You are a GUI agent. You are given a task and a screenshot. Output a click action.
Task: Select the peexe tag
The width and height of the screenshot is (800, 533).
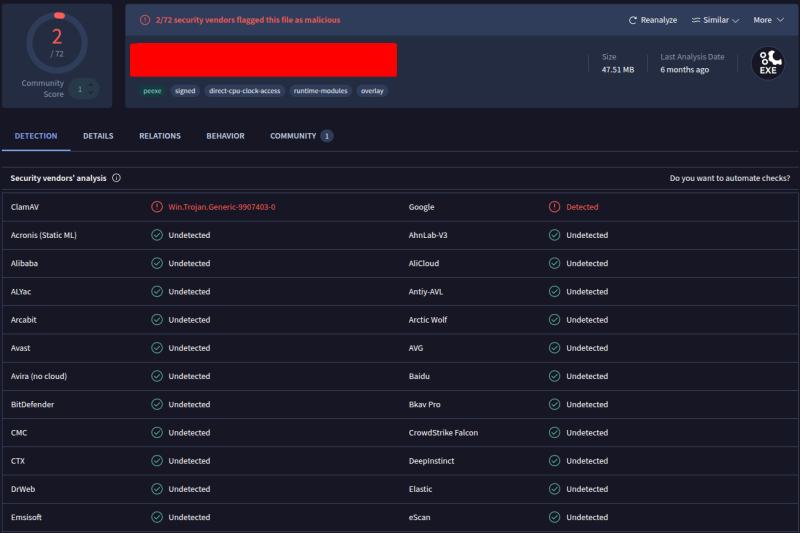[152, 91]
